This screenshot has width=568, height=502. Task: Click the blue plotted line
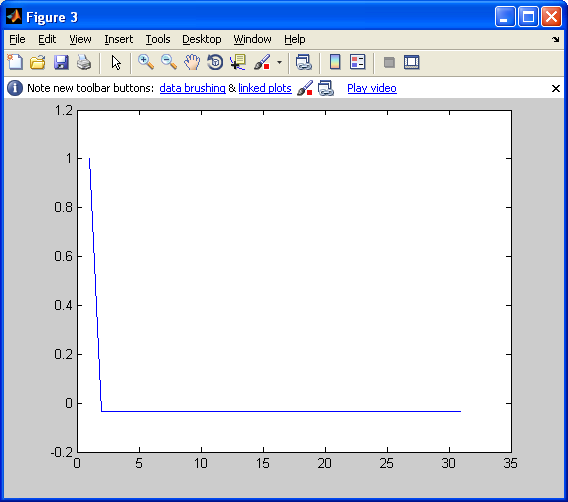[x=281, y=411]
